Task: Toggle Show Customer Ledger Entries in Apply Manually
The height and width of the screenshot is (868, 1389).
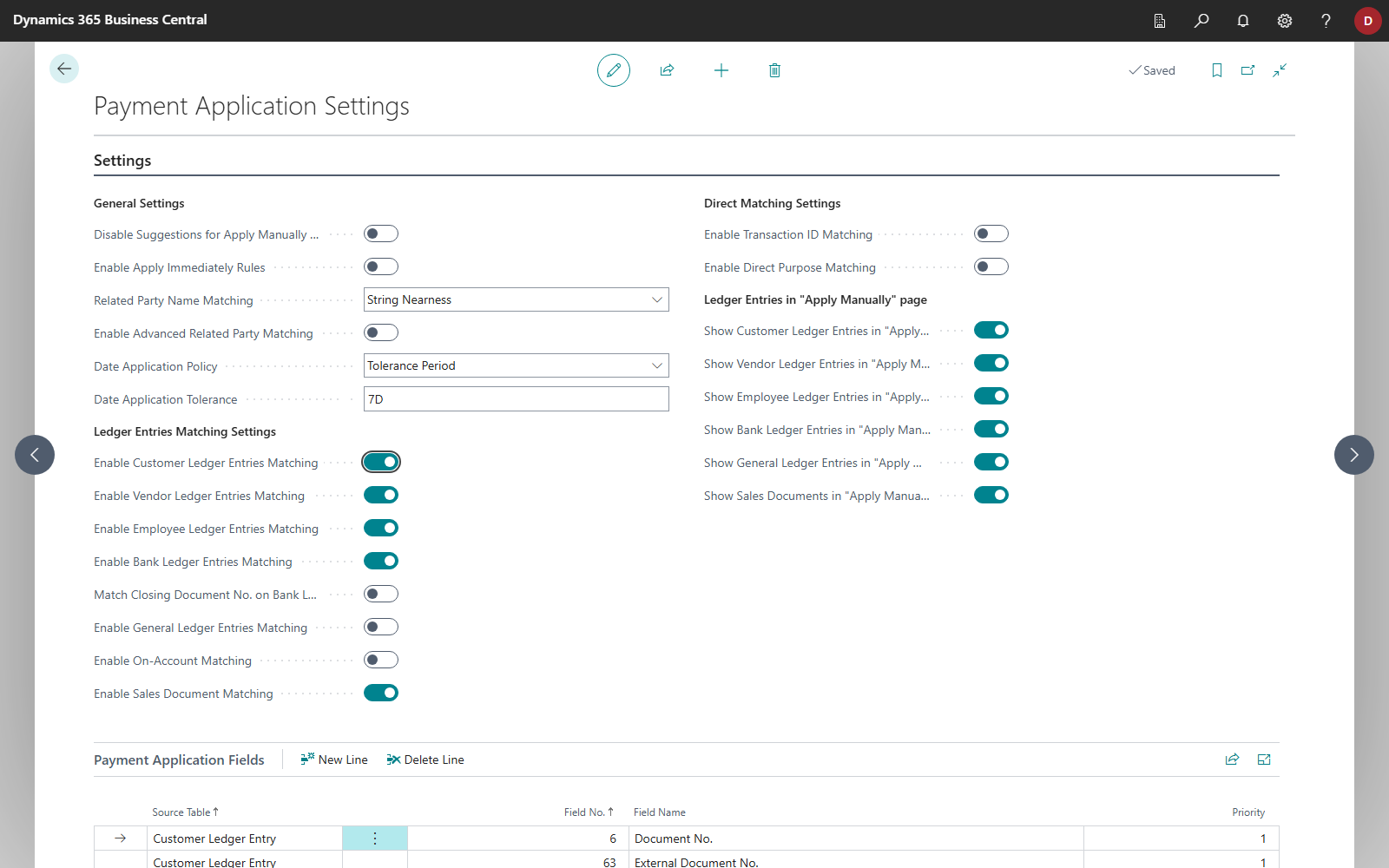Action: click(x=991, y=330)
